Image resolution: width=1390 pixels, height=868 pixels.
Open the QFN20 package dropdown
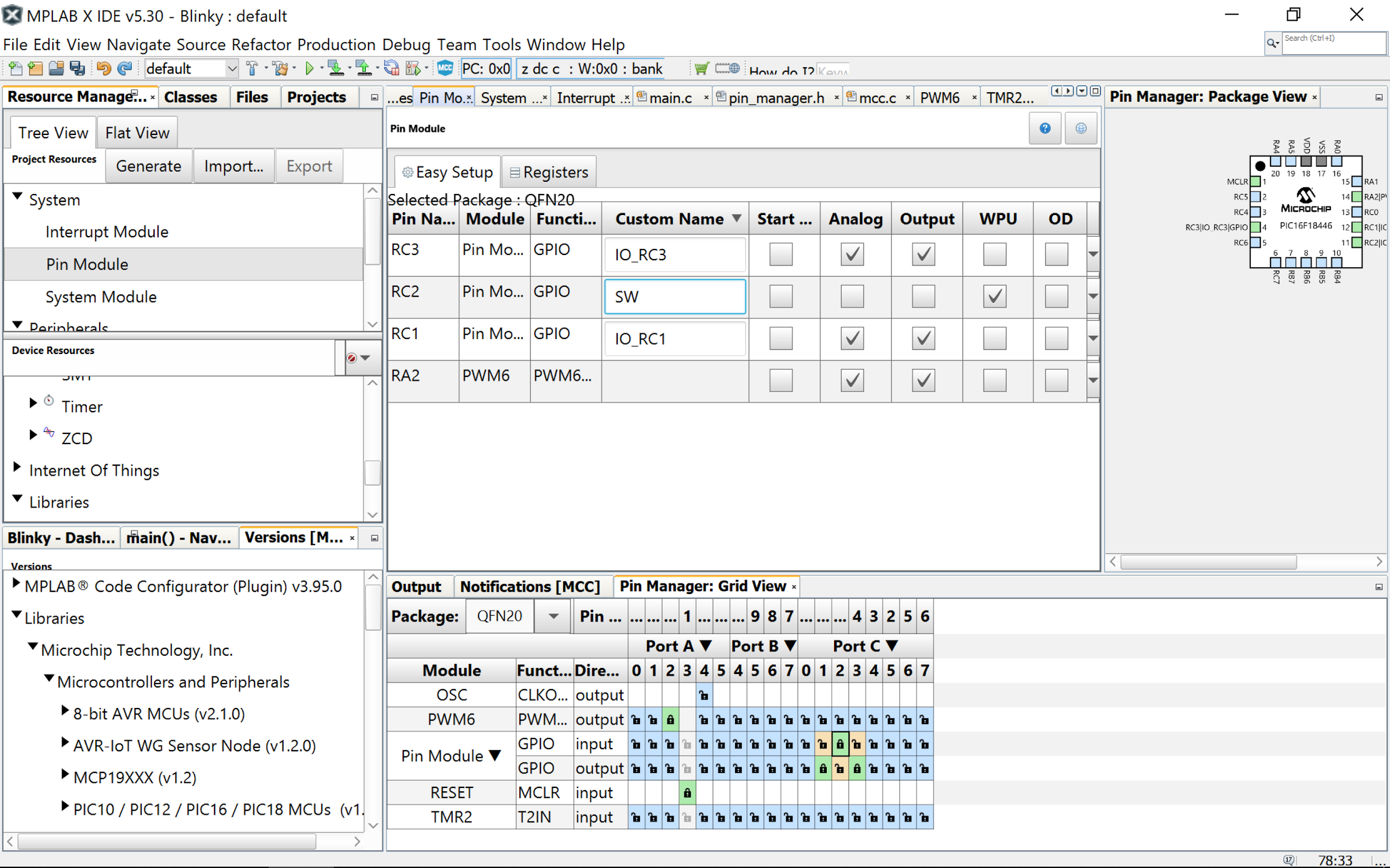[x=553, y=617]
